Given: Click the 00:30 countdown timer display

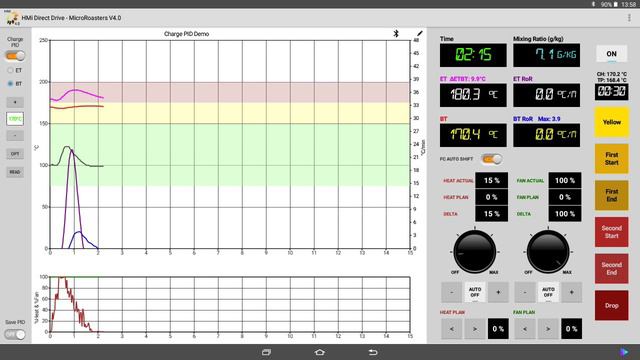Looking at the screenshot, I should pyautogui.click(x=611, y=91).
